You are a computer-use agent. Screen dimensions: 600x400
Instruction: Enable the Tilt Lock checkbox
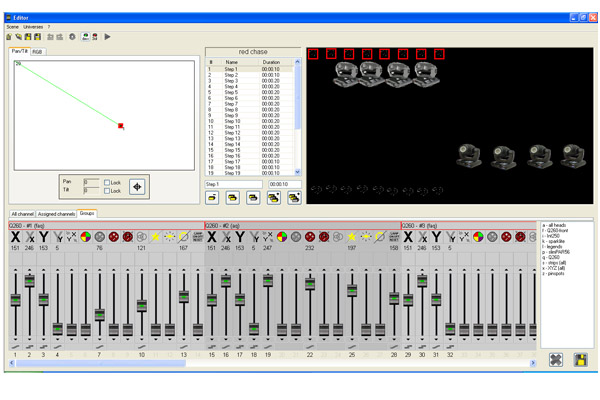pyautogui.click(x=107, y=190)
